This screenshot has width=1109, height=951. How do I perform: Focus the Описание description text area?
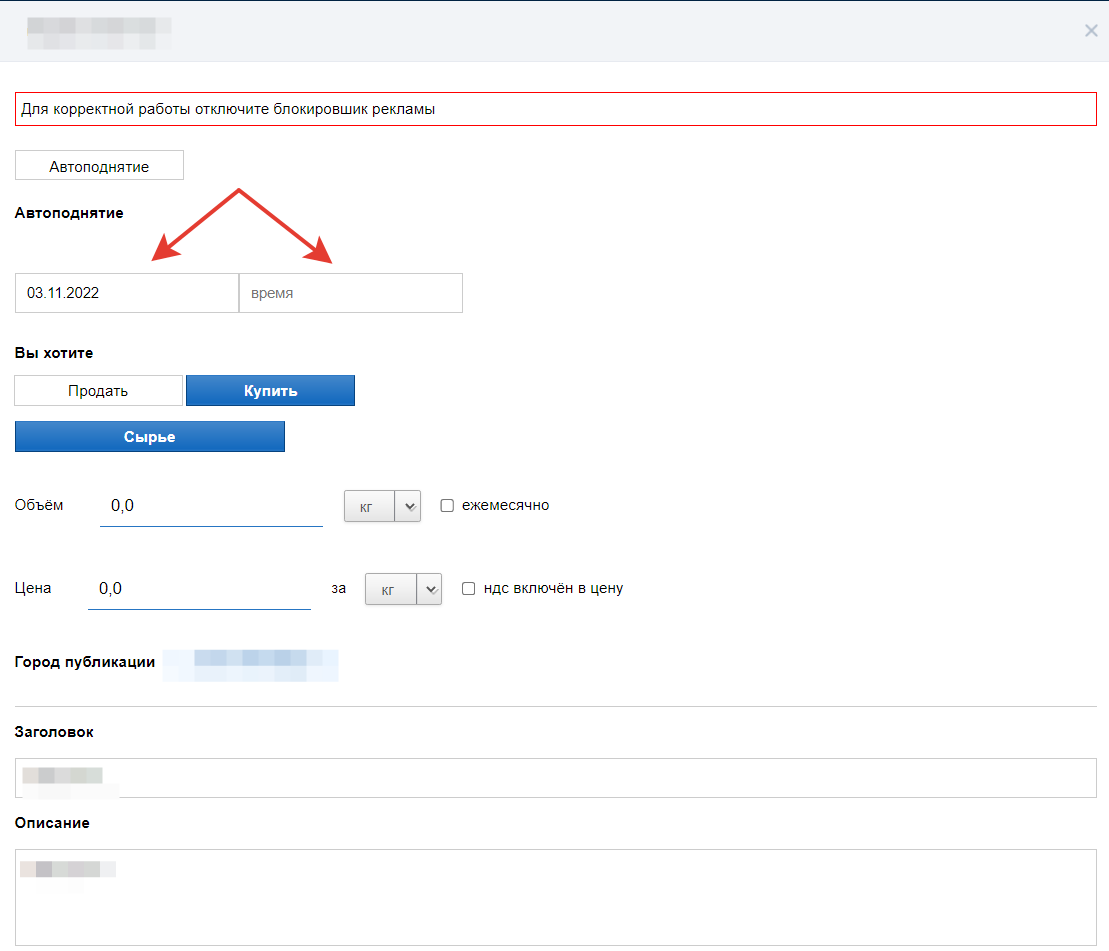pos(555,897)
